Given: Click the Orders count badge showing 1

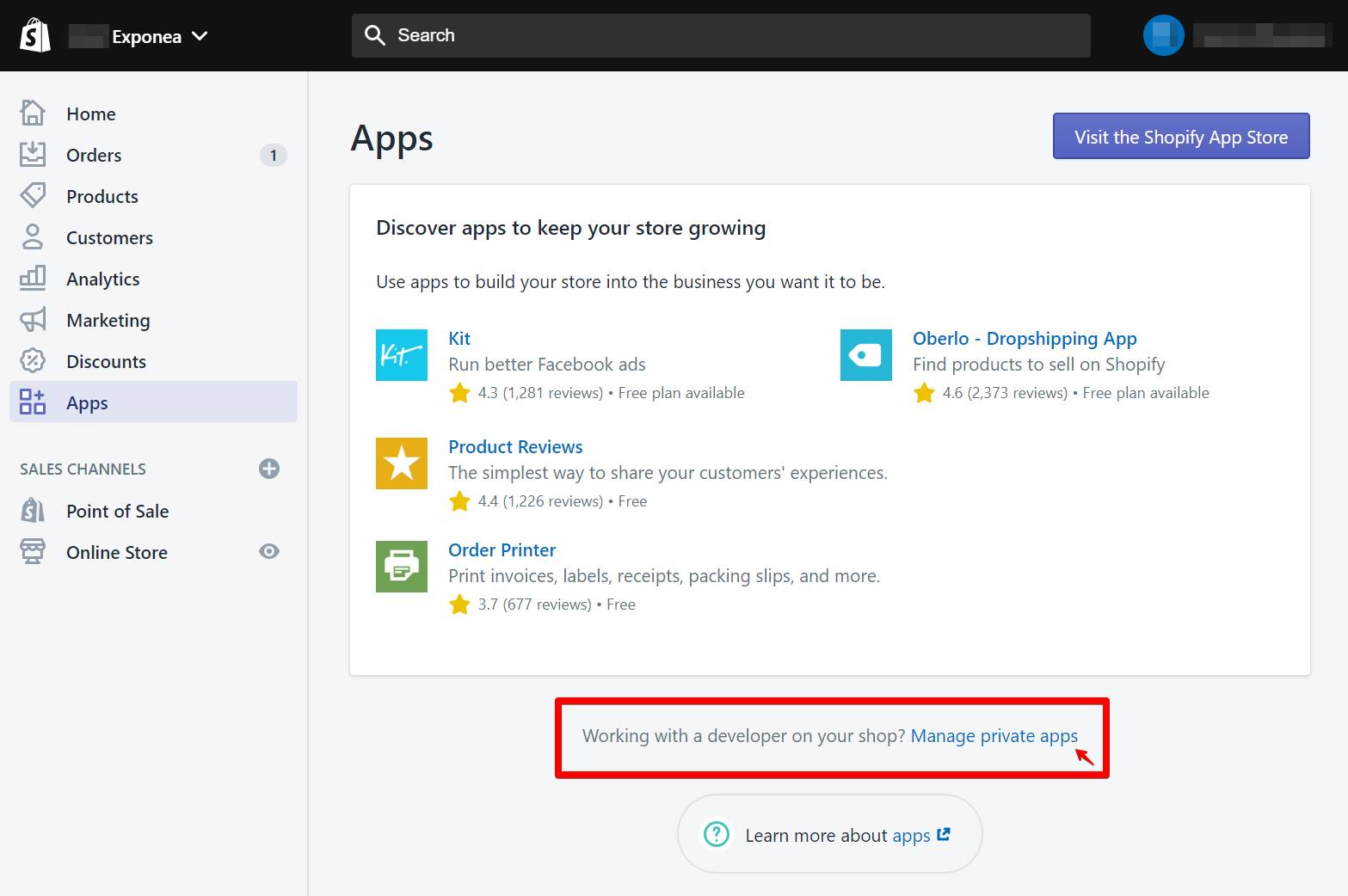Looking at the screenshot, I should (x=274, y=155).
